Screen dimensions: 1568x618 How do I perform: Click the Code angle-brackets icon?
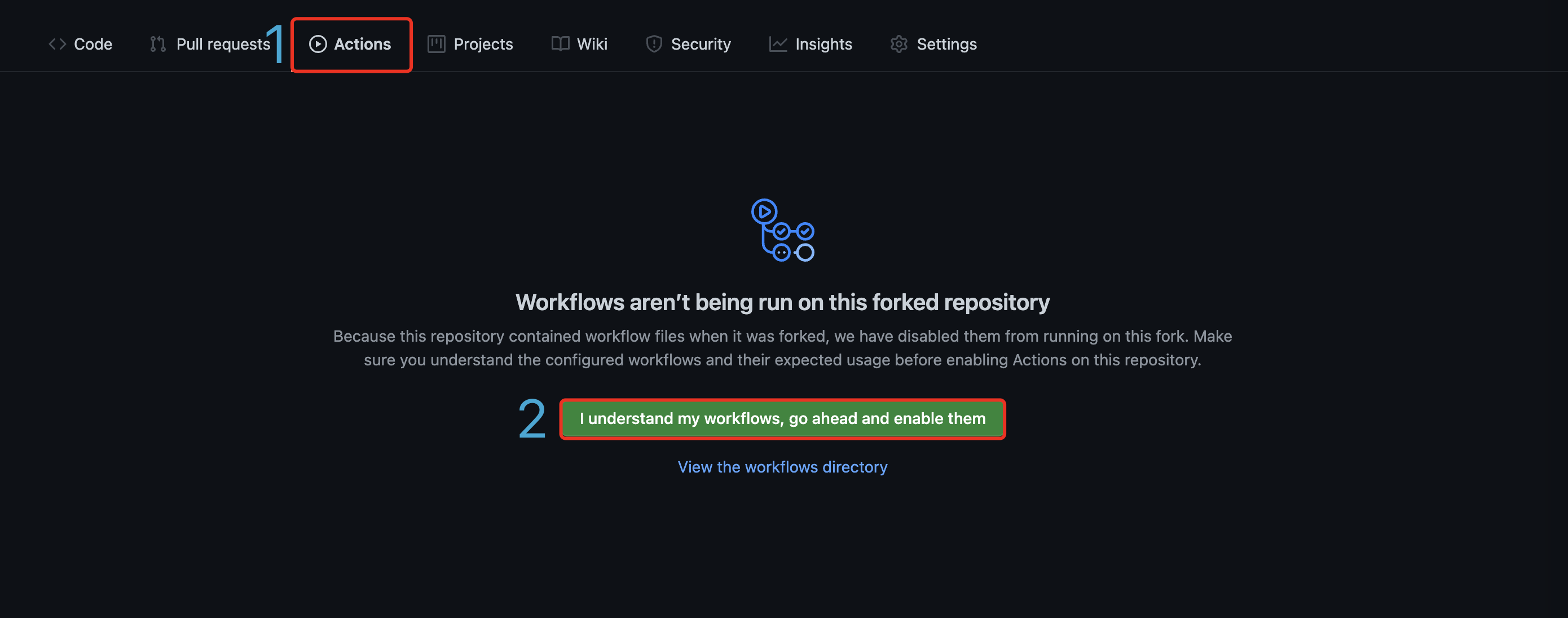[57, 44]
